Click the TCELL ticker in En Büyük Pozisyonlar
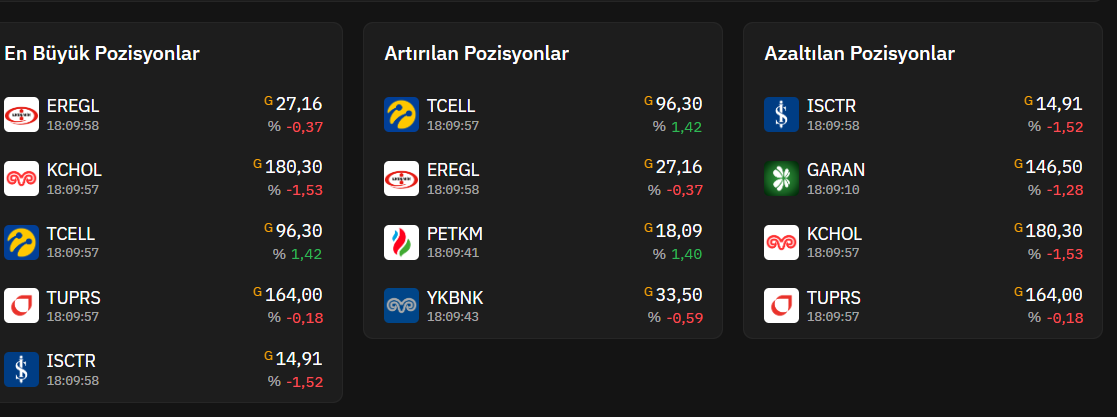This screenshot has height=417, width=1117. (x=71, y=234)
